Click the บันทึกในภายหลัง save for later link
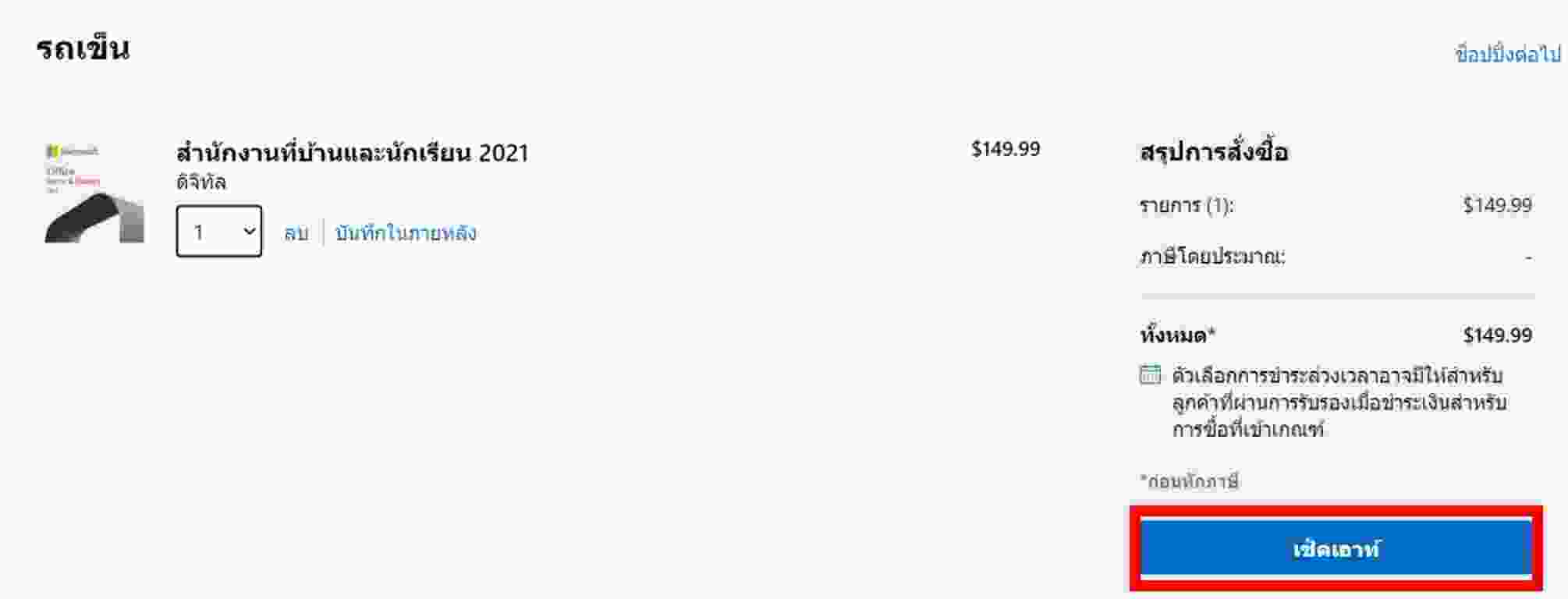1568x599 pixels. pyautogui.click(x=406, y=232)
